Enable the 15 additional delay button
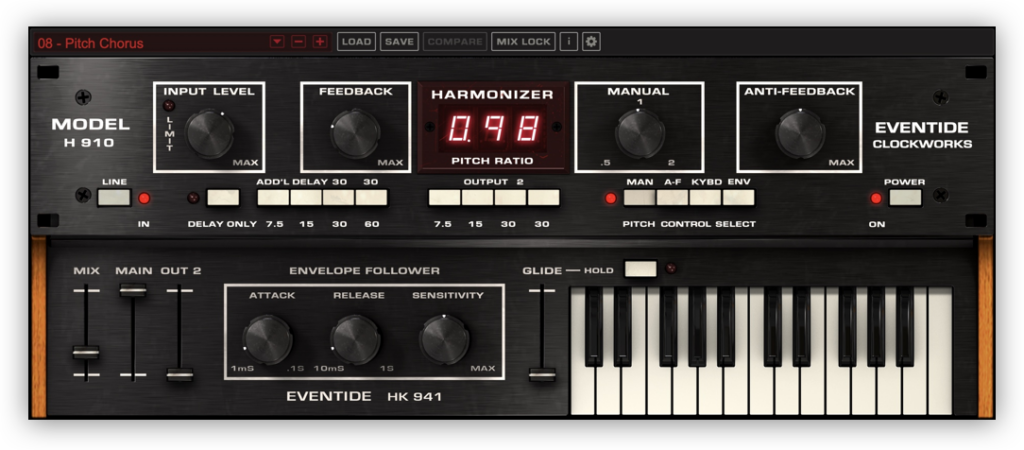Viewport: 1024px width, 450px height. (x=306, y=197)
